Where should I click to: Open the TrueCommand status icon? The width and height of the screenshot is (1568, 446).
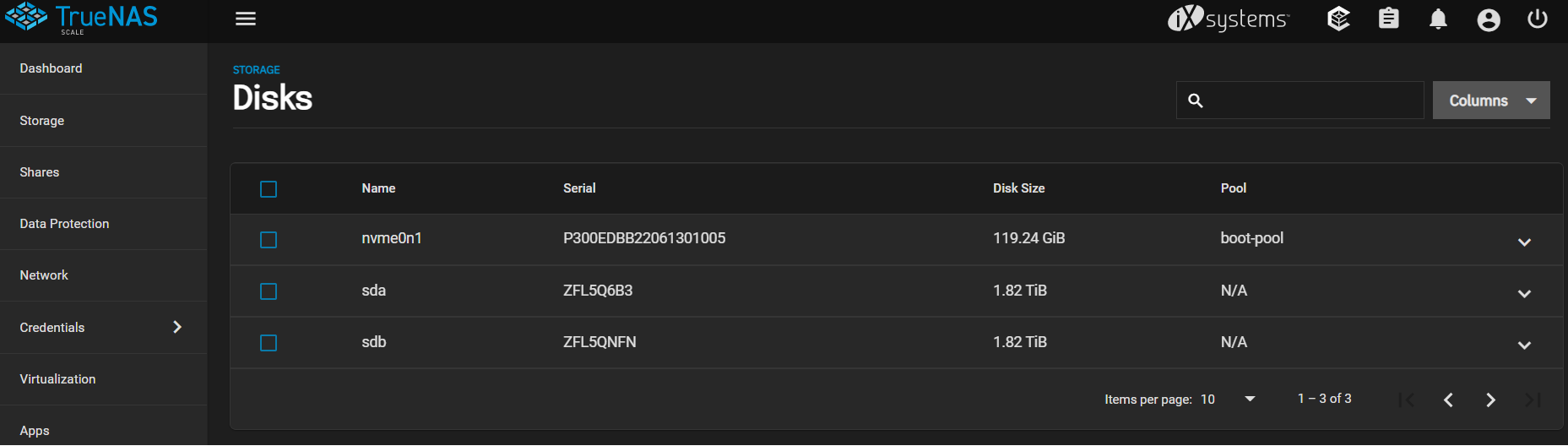tap(1339, 19)
